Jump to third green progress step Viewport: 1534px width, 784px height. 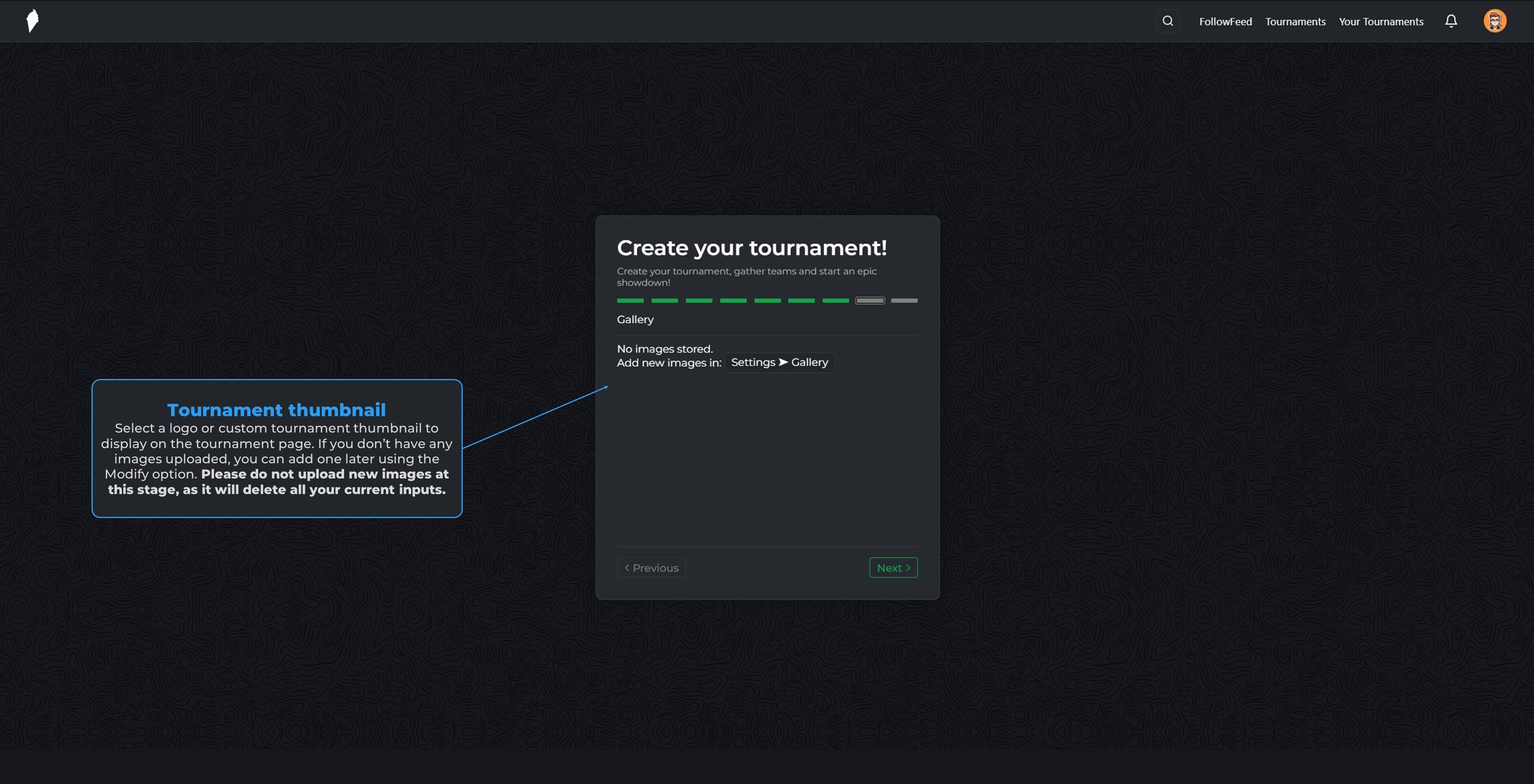coord(698,301)
